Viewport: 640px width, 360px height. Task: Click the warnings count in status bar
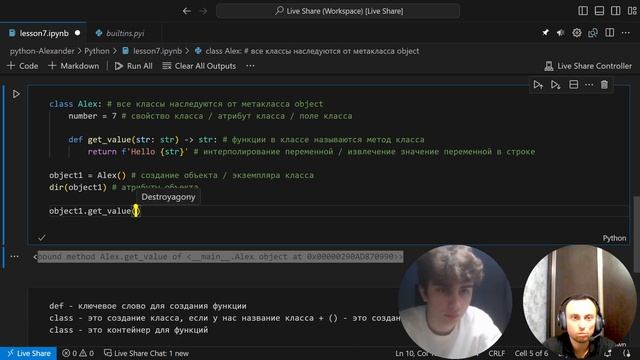(x=87, y=353)
